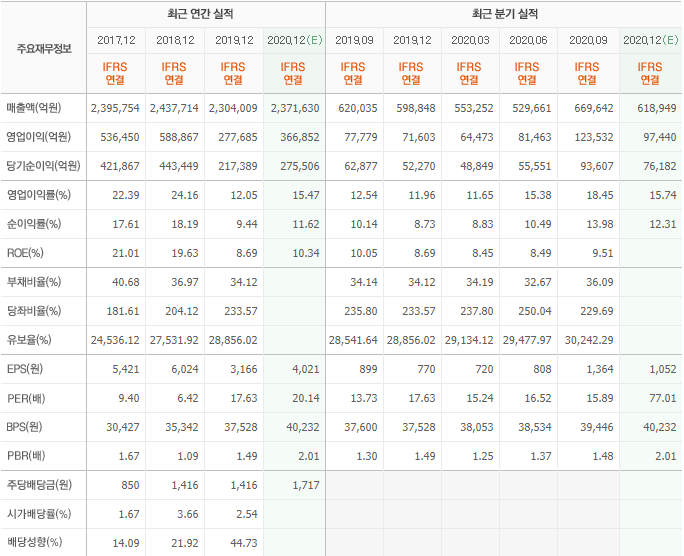Click the payout ratio value 44.73
Screen dimensions: 684x556
click(244, 543)
